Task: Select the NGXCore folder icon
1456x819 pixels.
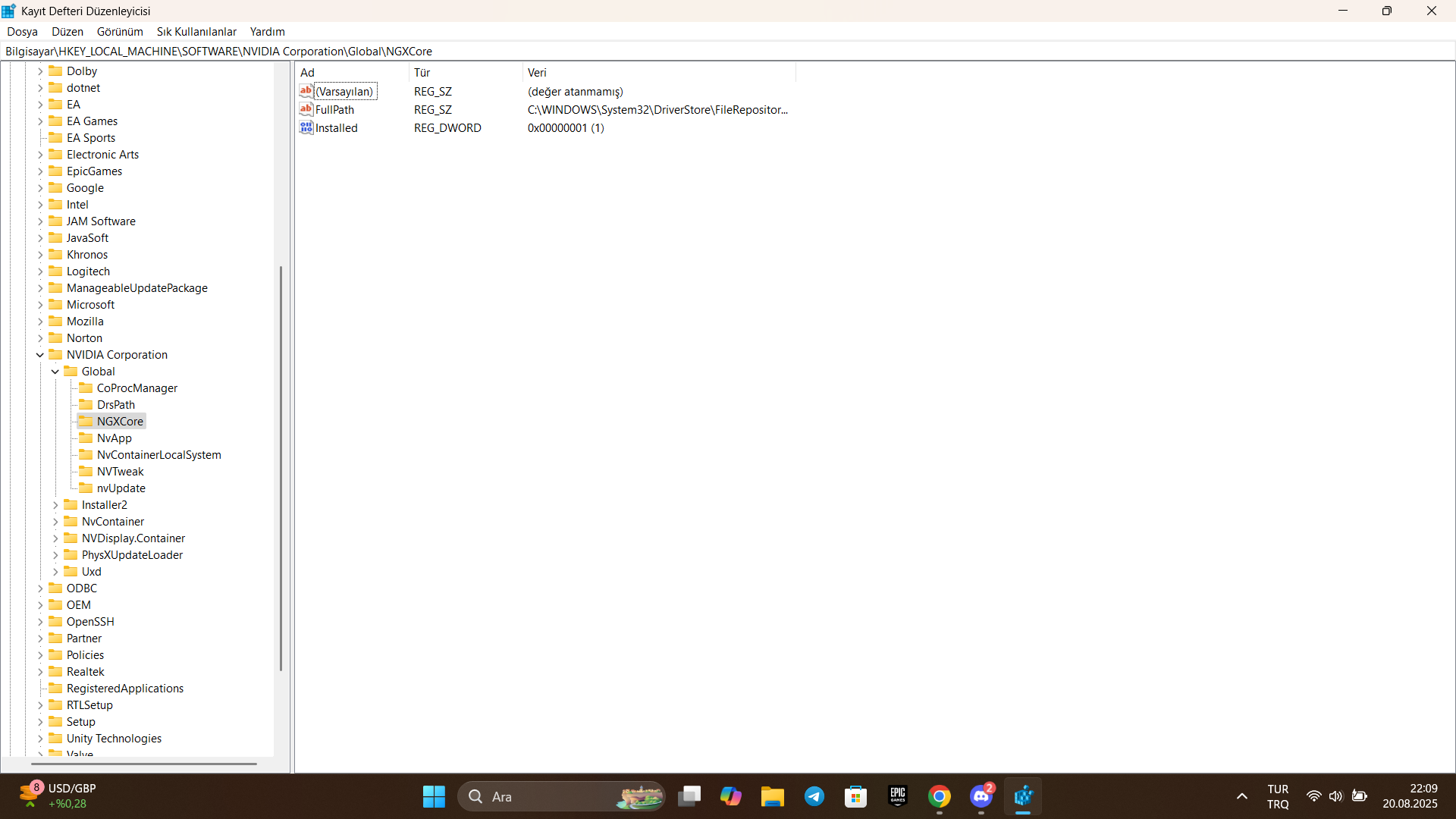Action: [86, 421]
